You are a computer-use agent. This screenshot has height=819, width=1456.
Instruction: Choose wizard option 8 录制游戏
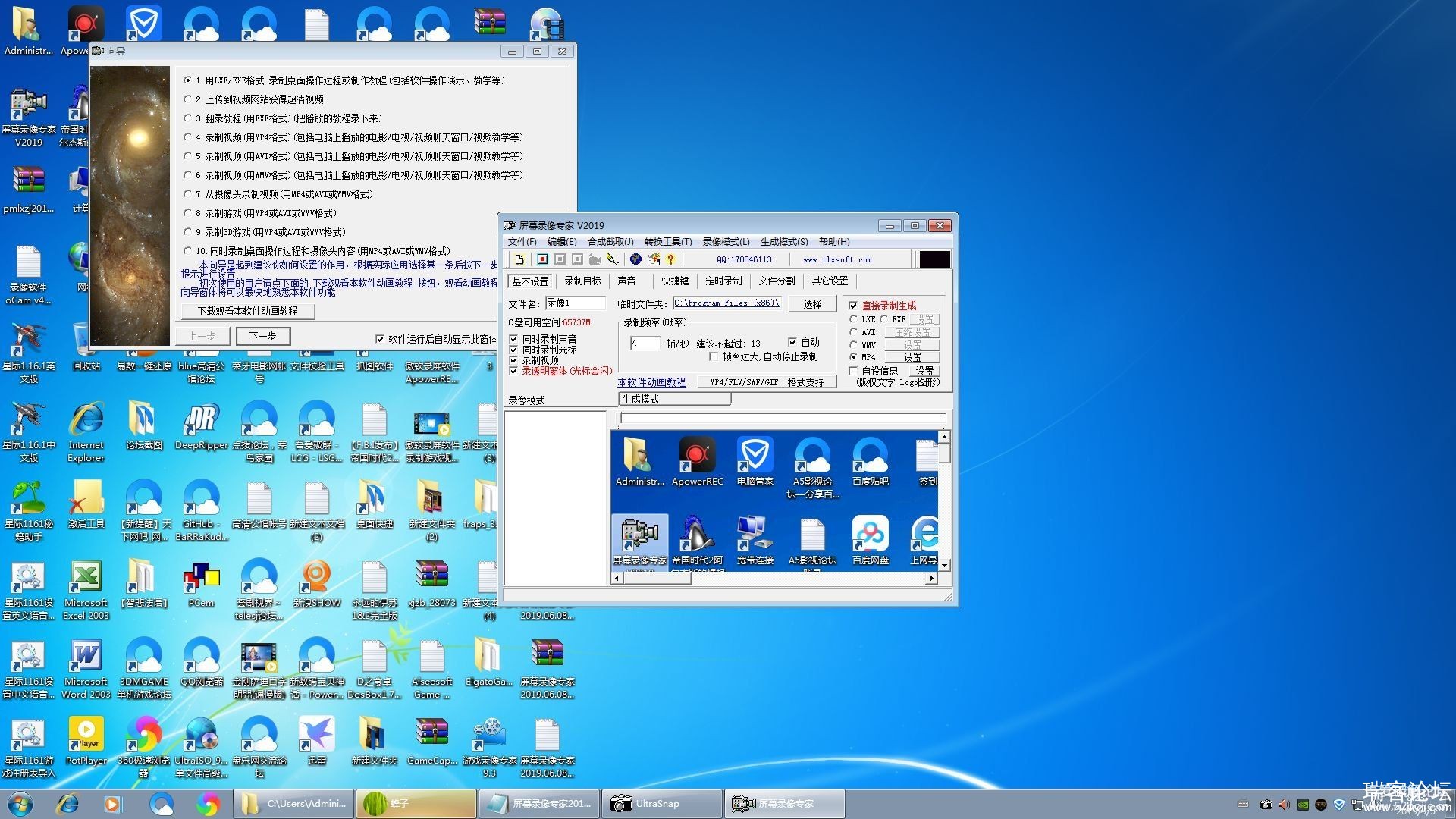point(187,212)
